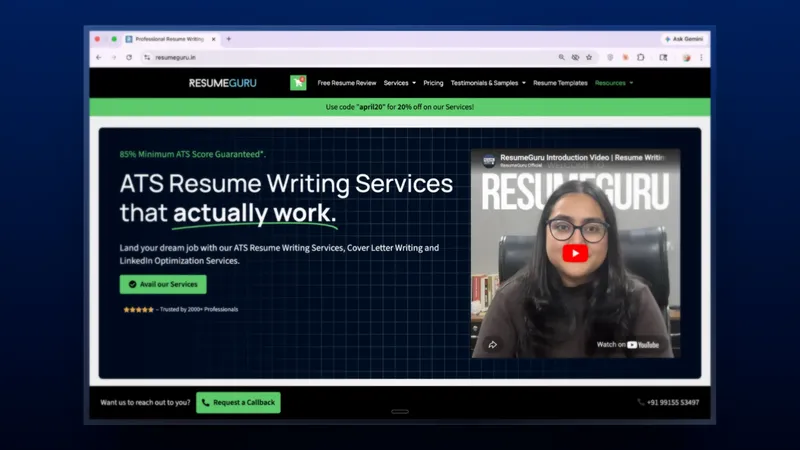Open a new tab with plus button
Viewport: 800px width, 450px height.
click(229, 39)
